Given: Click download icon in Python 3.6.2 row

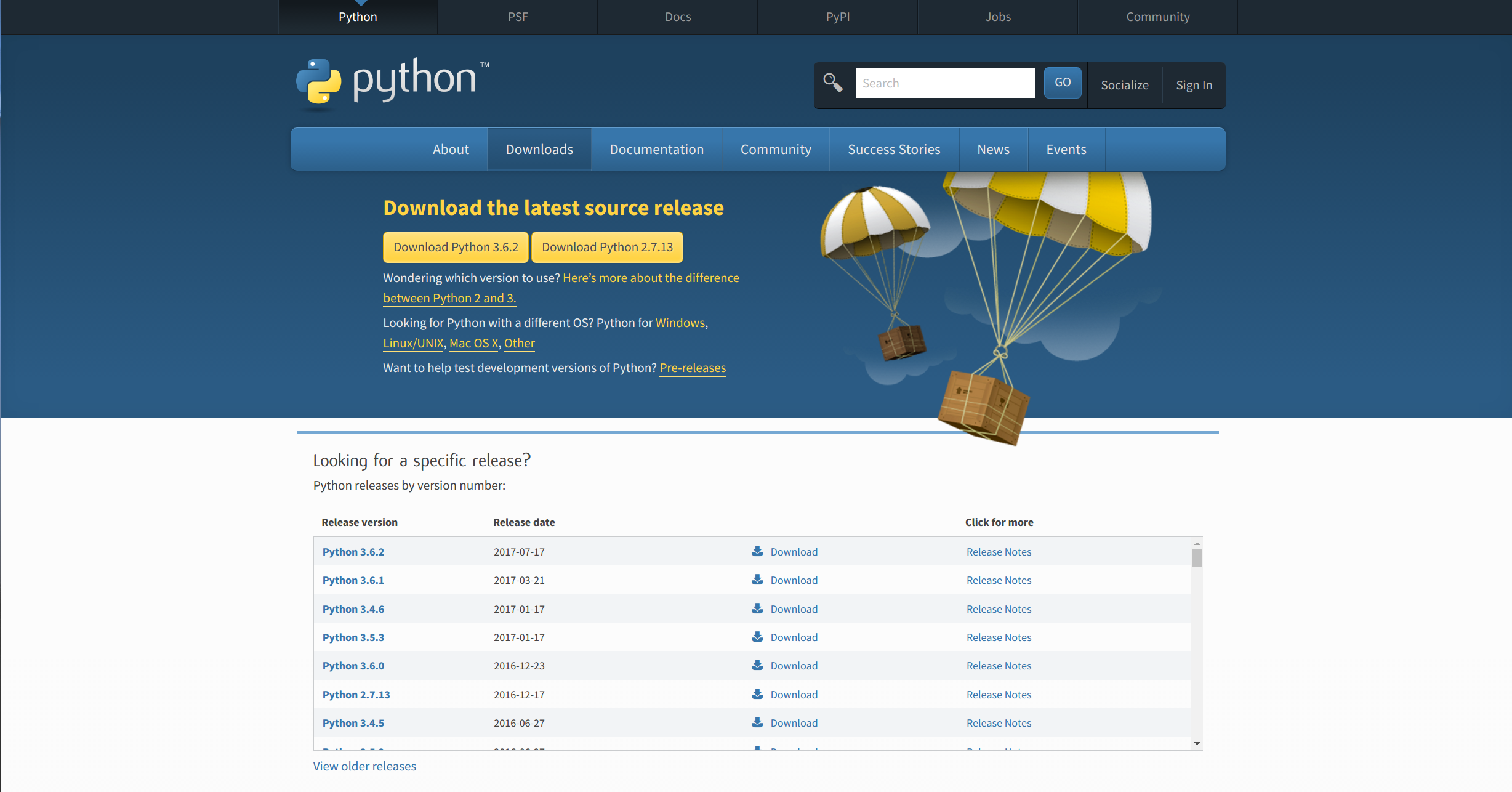Looking at the screenshot, I should pos(757,551).
